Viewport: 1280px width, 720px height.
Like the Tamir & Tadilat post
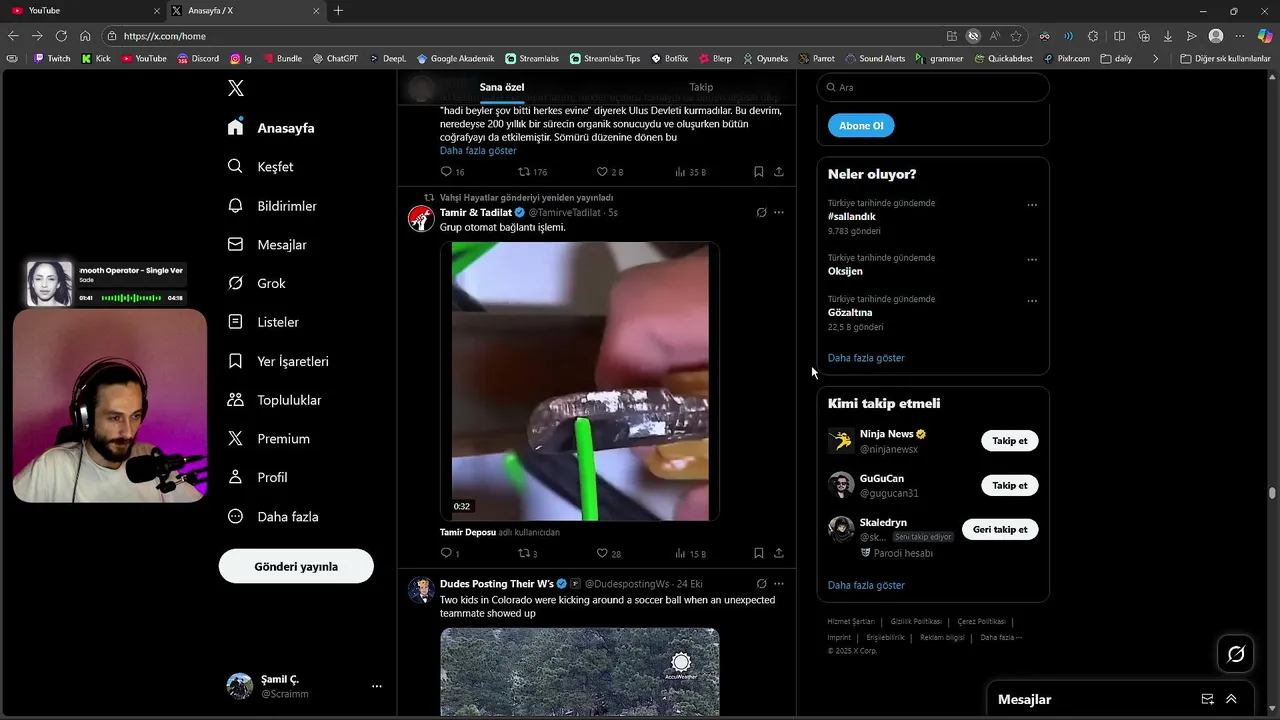pos(602,553)
